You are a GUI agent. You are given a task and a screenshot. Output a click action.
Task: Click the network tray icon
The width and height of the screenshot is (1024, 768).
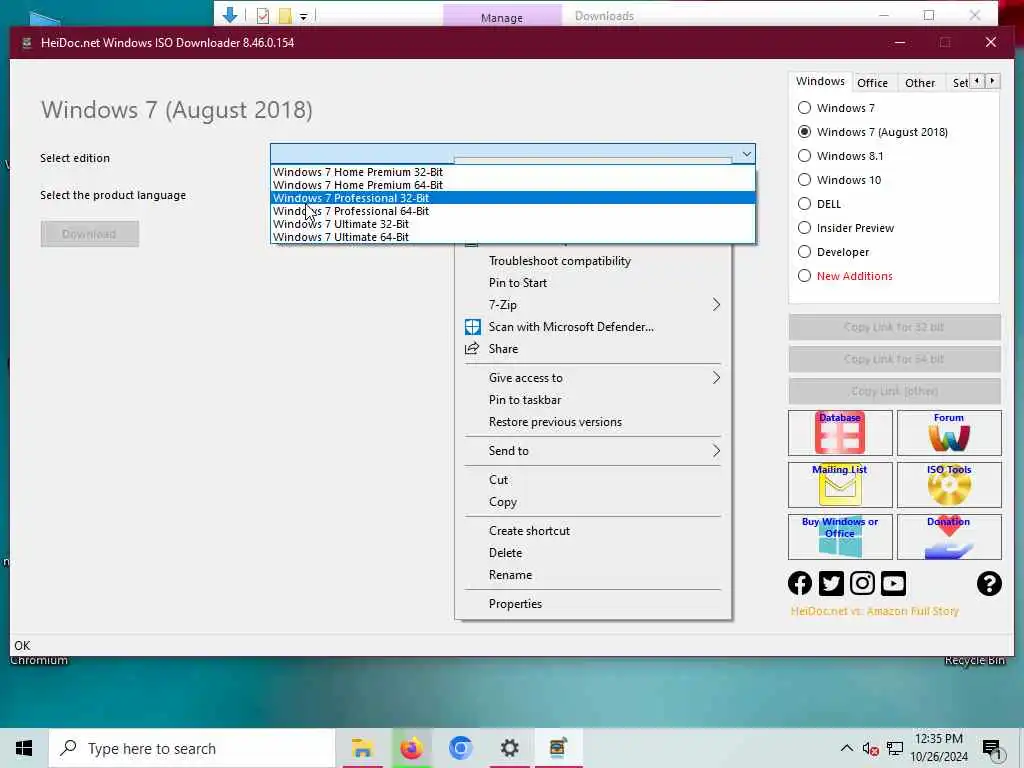pos(895,748)
